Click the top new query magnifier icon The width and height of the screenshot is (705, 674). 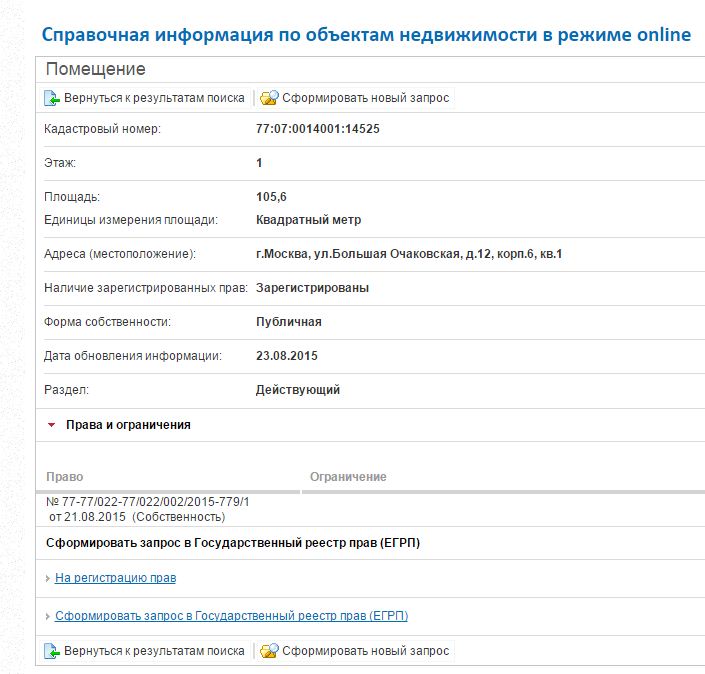point(269,98)
